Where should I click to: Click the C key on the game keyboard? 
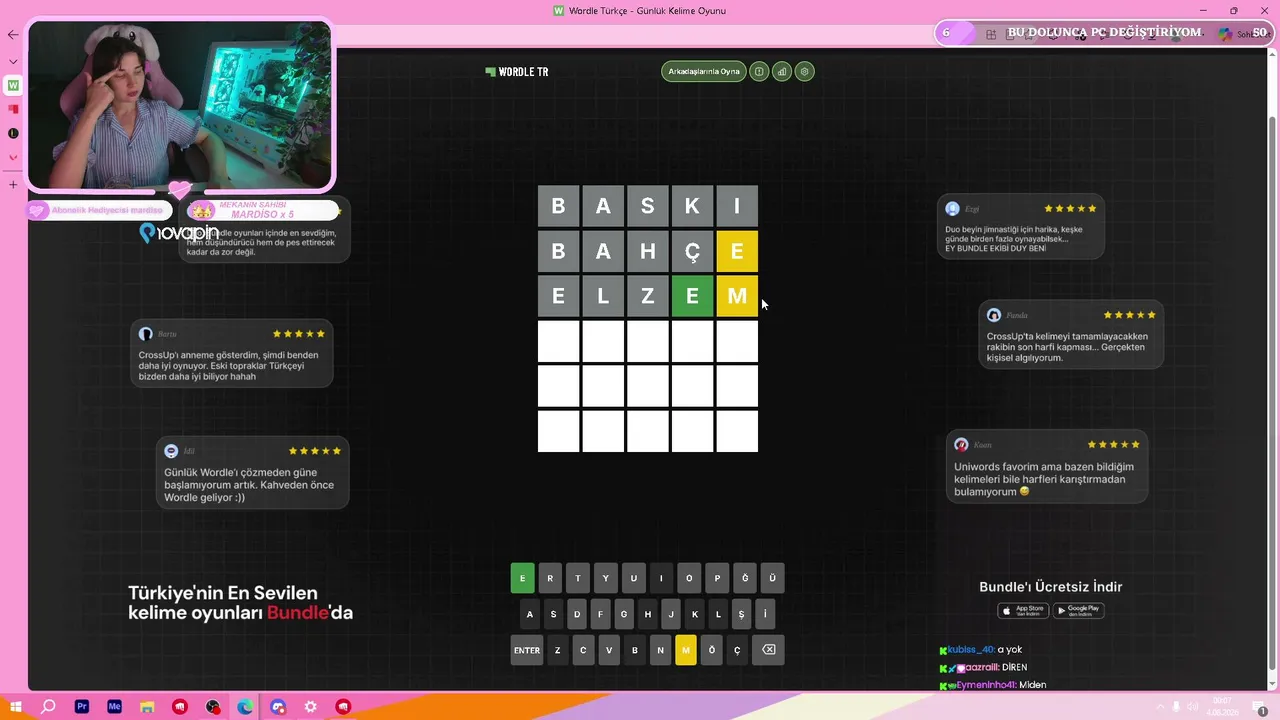(583, 650)
